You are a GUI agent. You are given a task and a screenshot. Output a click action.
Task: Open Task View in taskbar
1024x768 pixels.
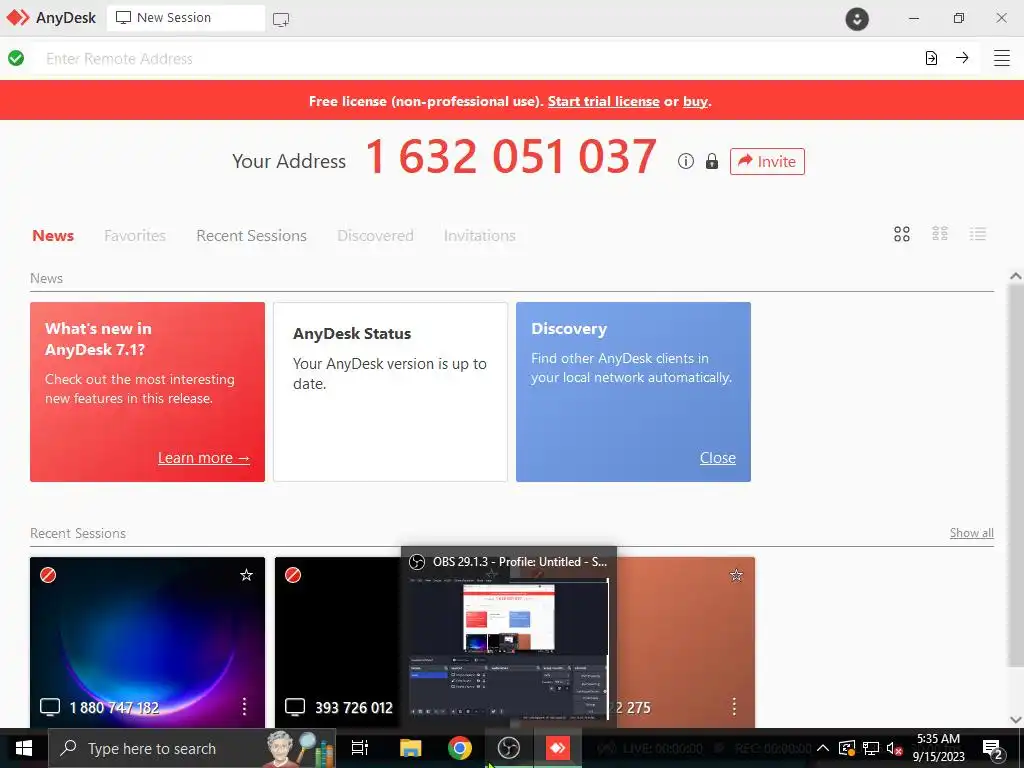(x=360, y=748)
